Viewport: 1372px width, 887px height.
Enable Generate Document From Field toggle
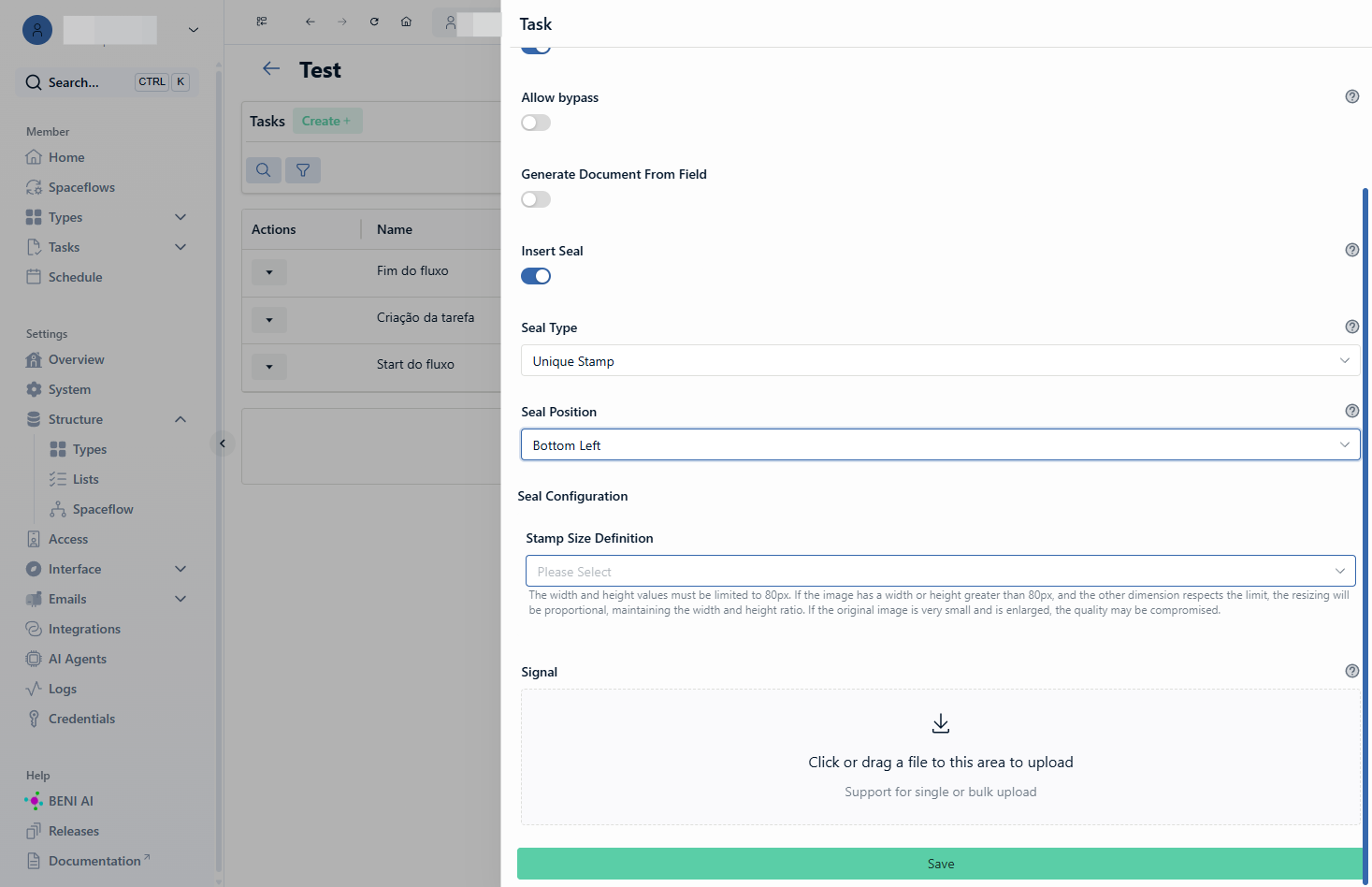tap(536, 199)
